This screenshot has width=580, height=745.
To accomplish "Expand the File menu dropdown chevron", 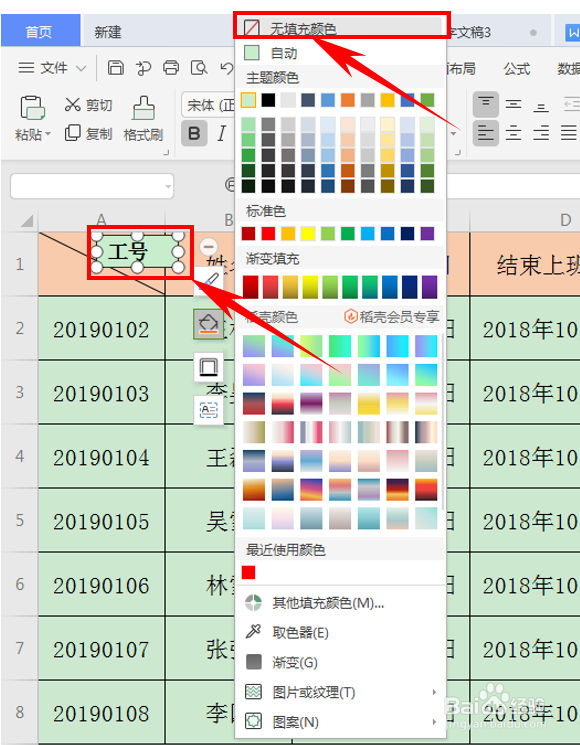I will [81, 68].
